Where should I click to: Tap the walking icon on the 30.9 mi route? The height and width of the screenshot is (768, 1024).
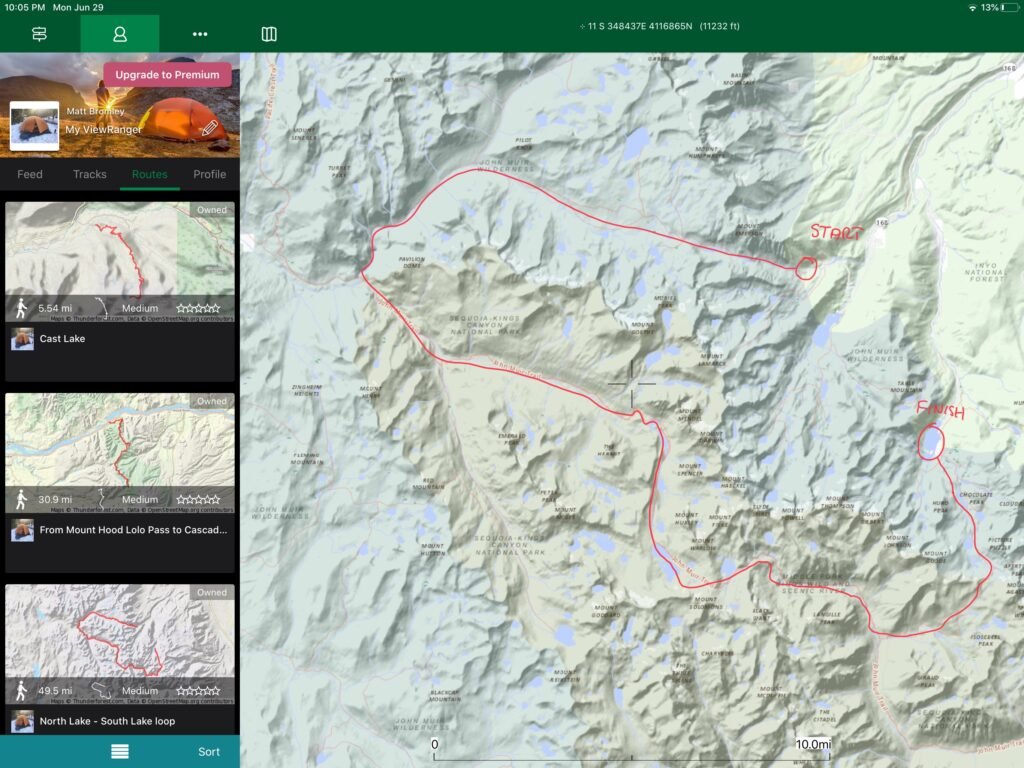click(x=22, y=499)
